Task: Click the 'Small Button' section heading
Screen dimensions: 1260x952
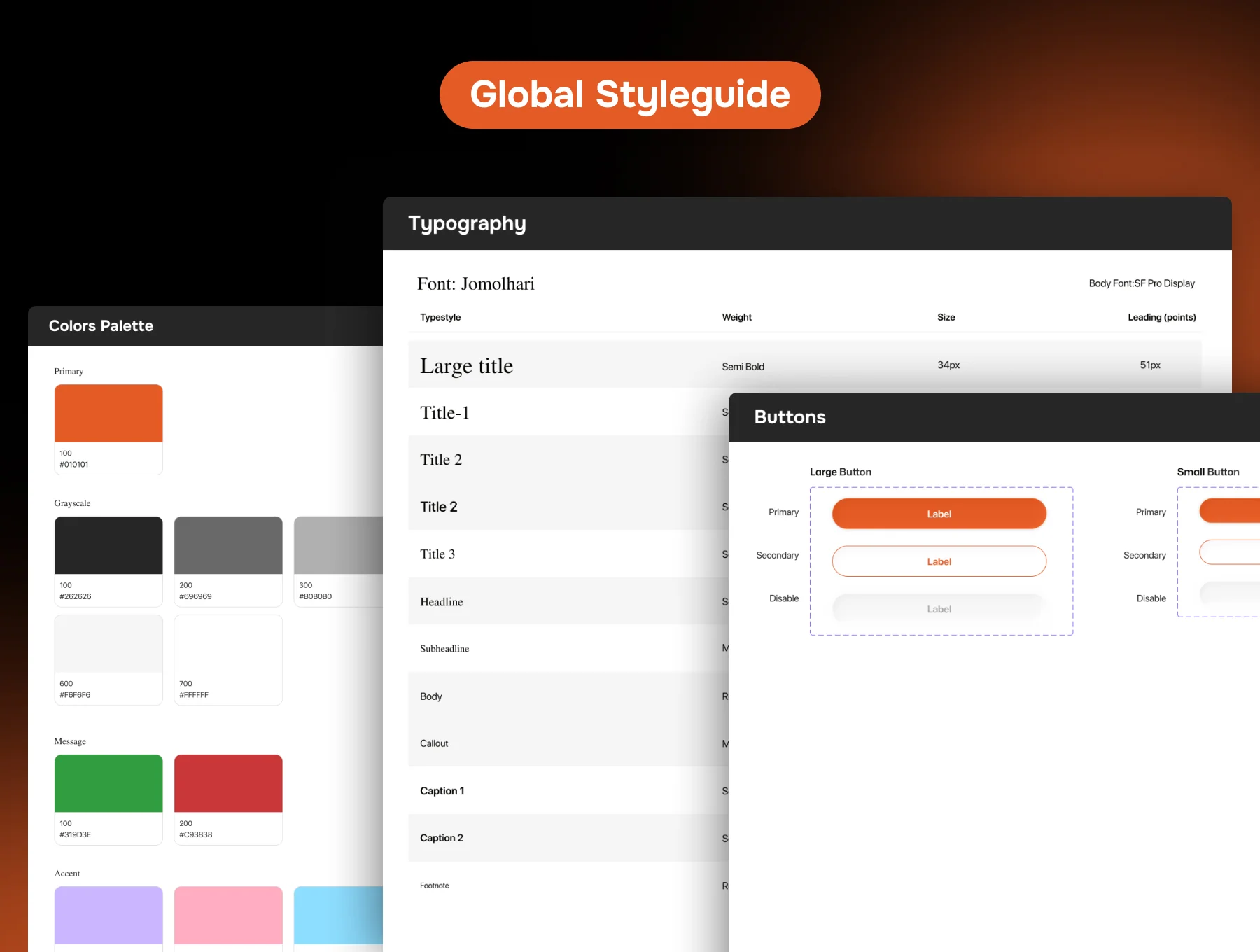Action: [x=1208, y=472]
